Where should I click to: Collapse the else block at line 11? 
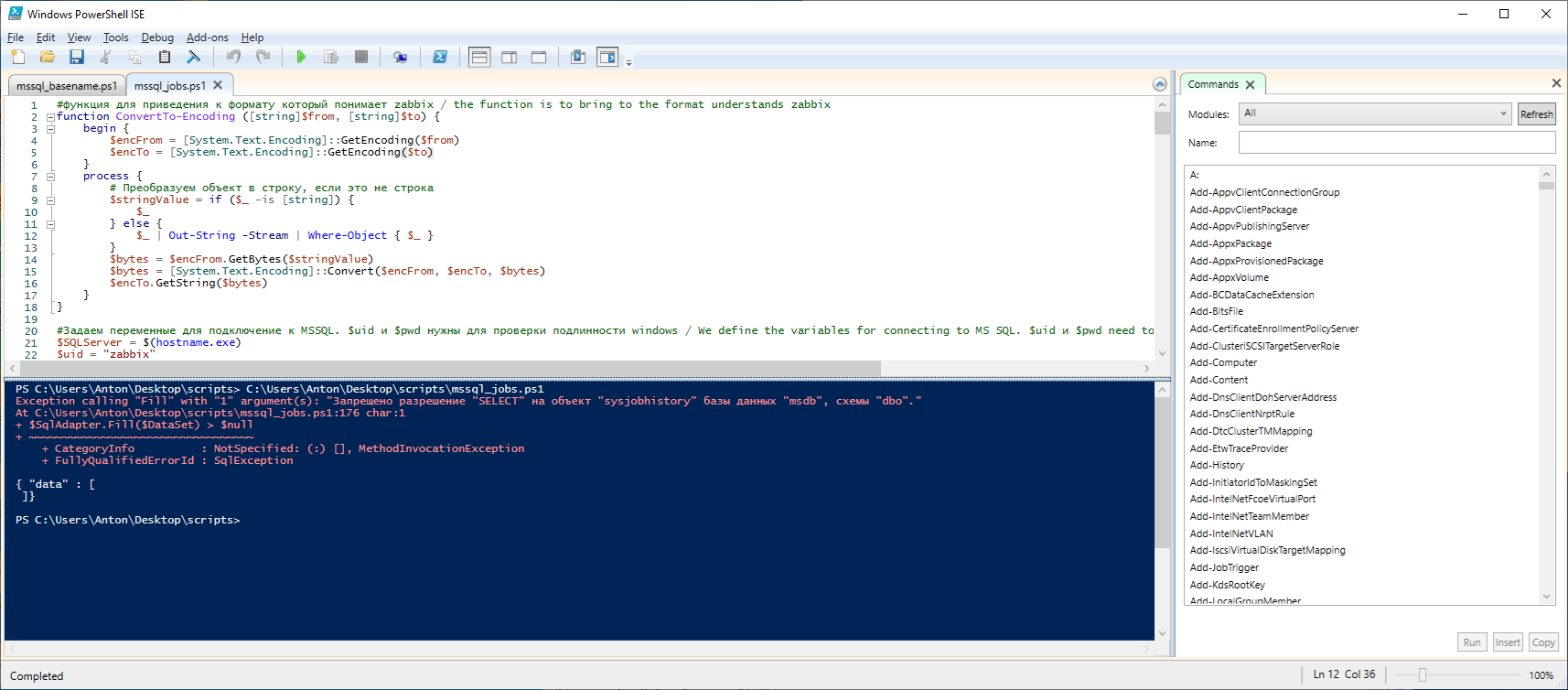tap(50, 224)
